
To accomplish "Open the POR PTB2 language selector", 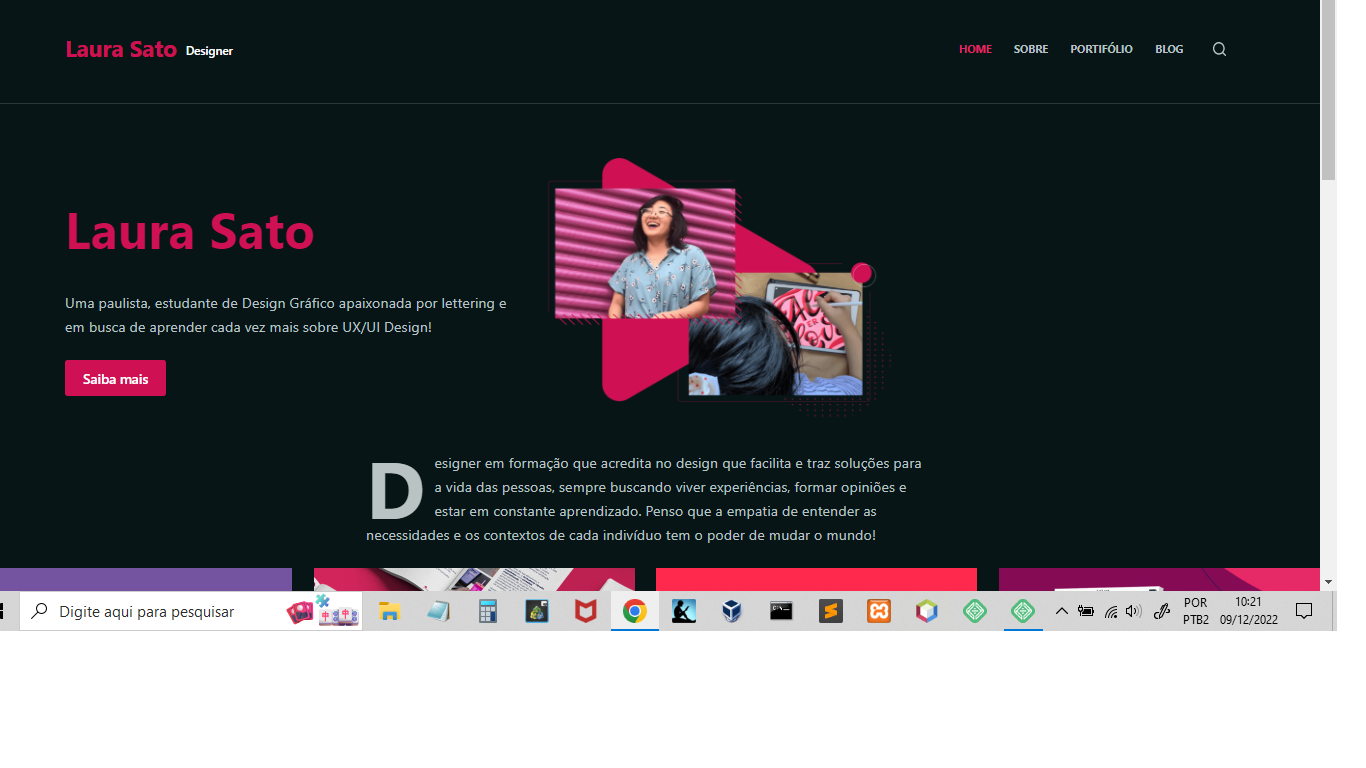I will tap(1195, 611).
